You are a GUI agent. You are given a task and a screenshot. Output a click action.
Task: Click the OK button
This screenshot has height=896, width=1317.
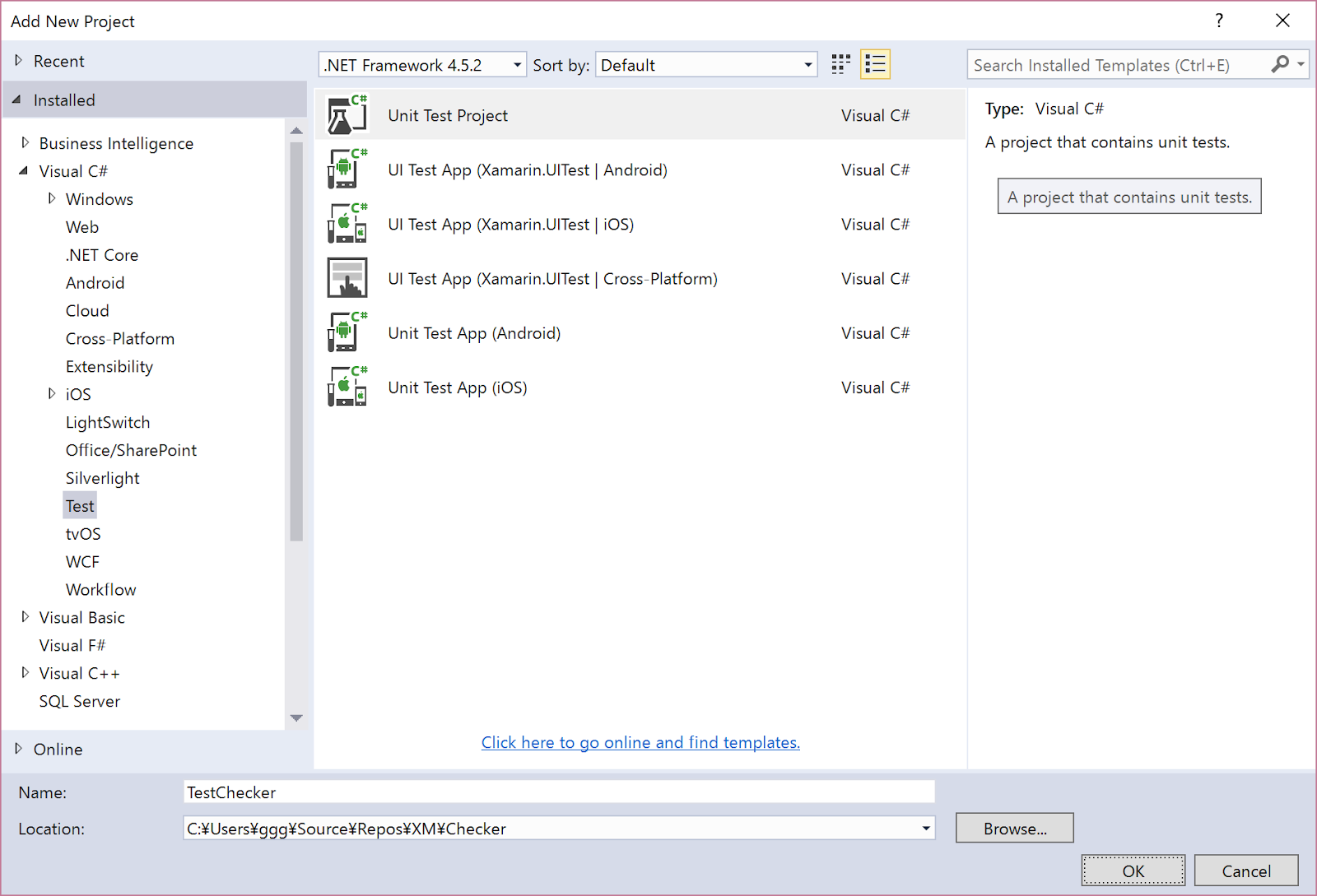(x=1133, y=871)
